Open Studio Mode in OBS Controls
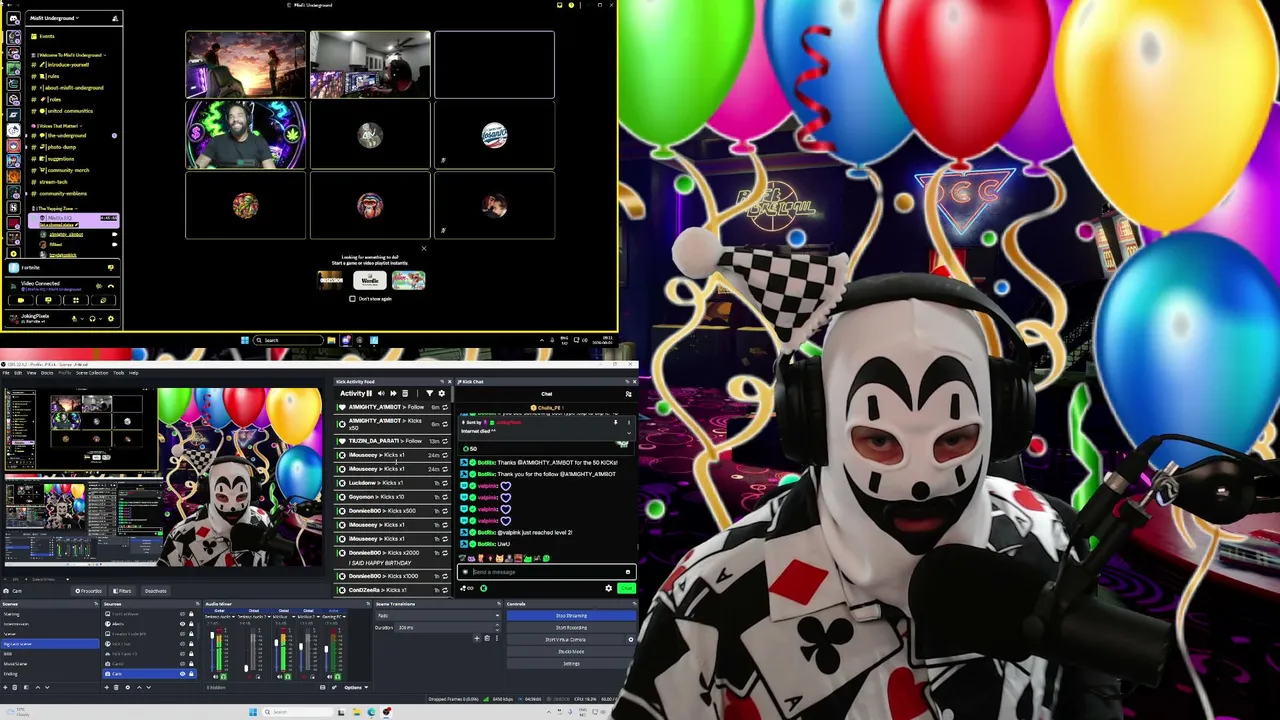 (571, 652)
